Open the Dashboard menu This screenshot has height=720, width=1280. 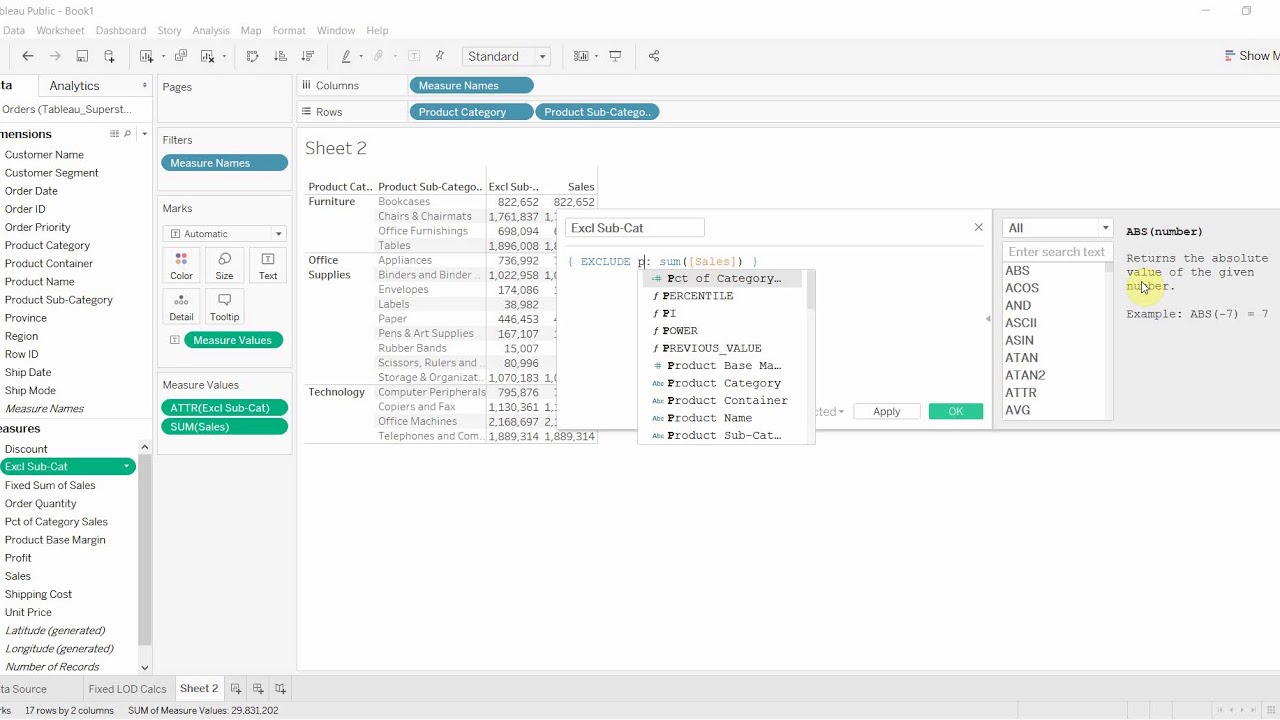click(x=120, y=31)
